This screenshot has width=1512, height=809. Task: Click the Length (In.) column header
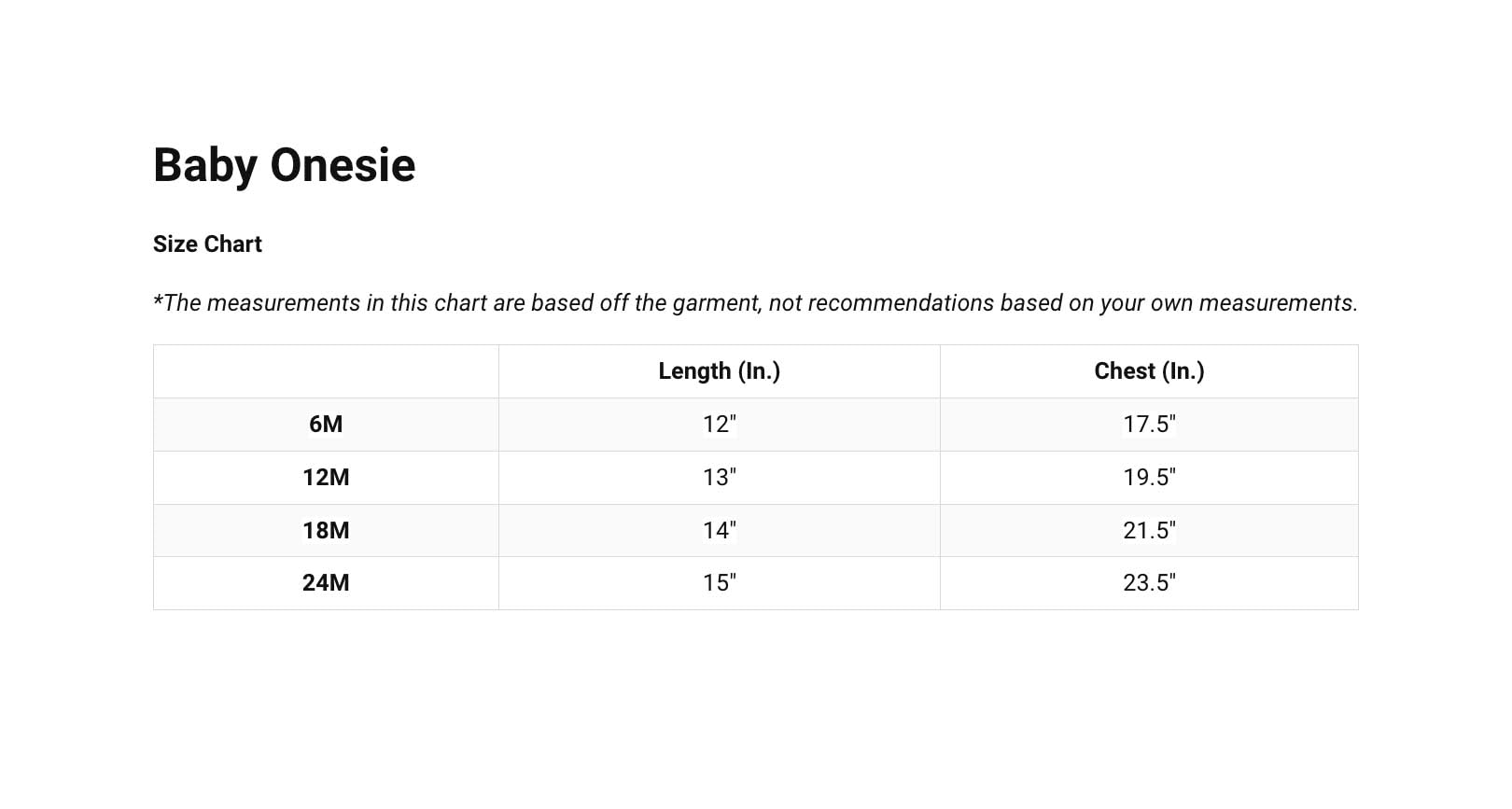tap(719, 371)
